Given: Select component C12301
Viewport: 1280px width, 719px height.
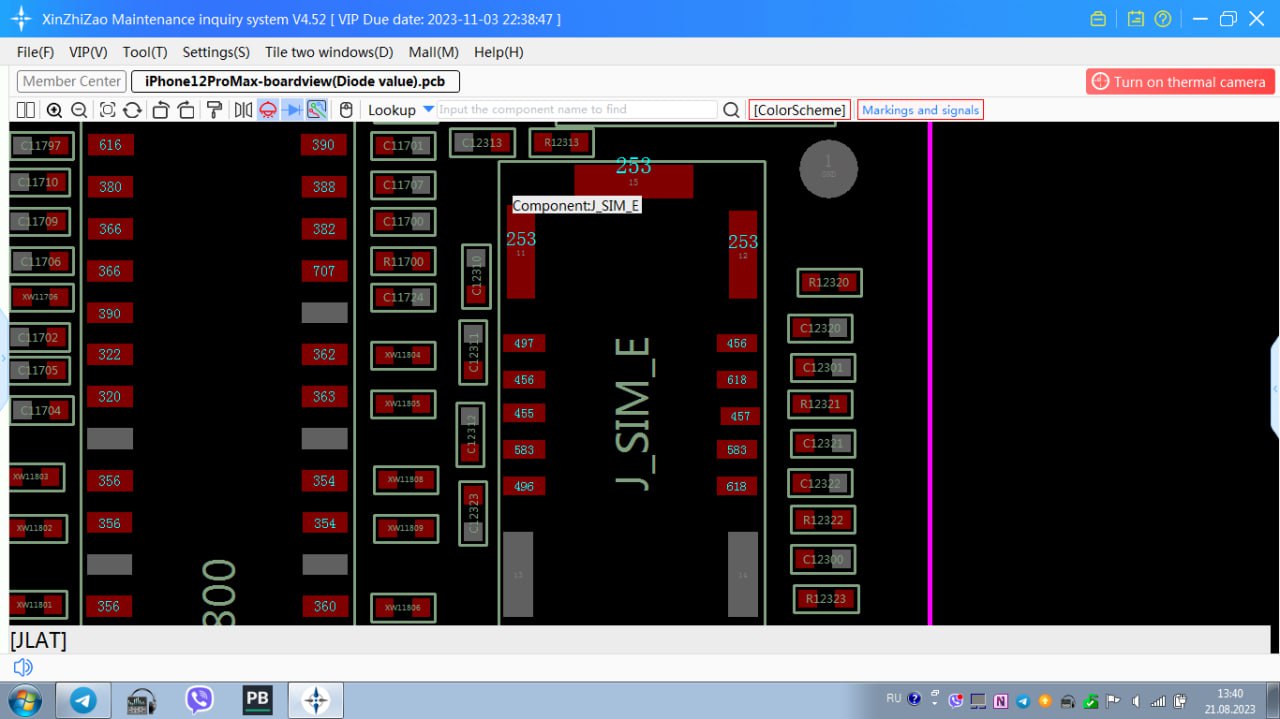Looking at the screenshot, I should 823,368.
